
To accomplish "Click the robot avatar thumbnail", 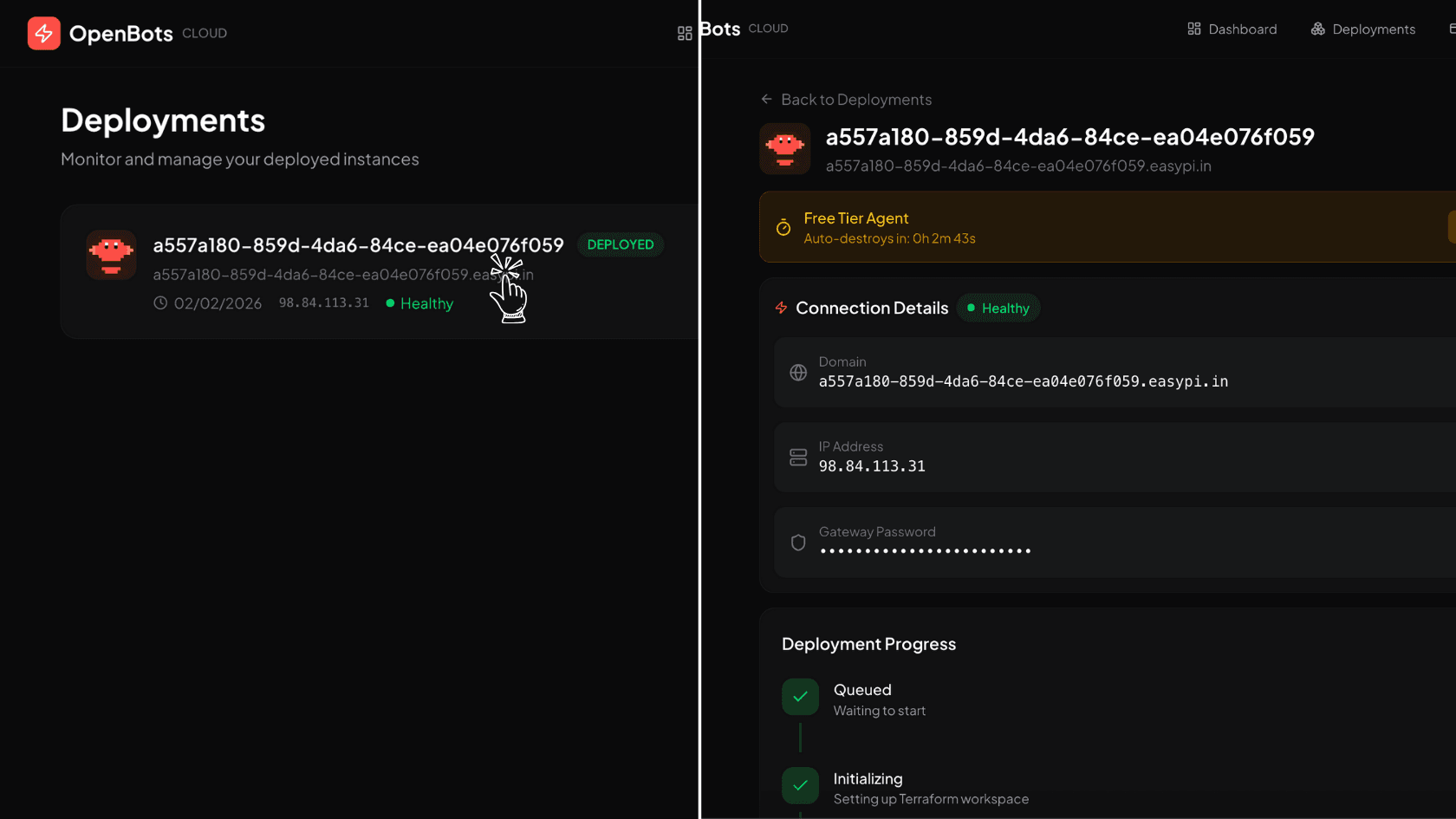I will tap(784, 148).
